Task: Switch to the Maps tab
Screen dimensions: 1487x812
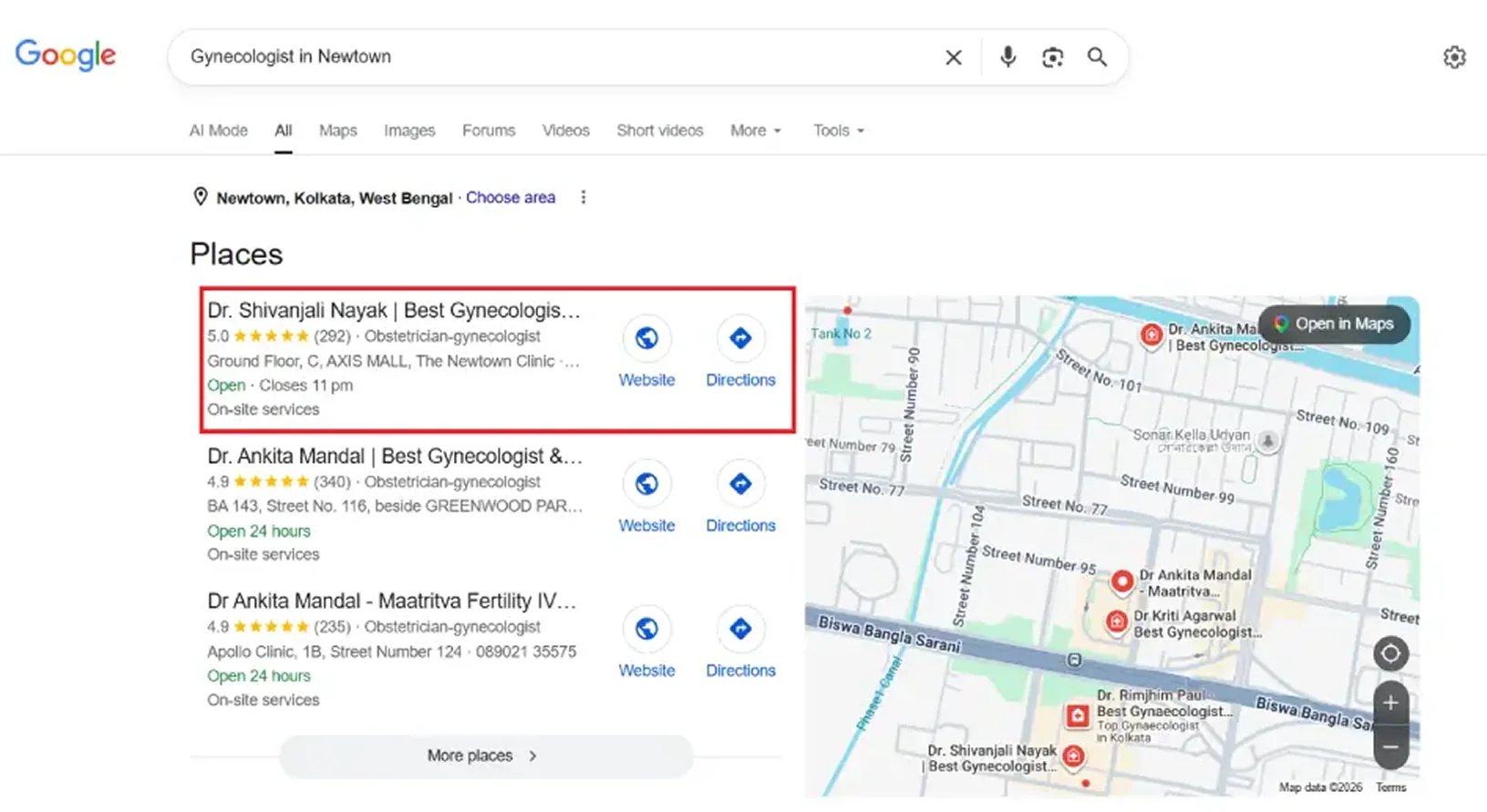Action: click(338, 130)
